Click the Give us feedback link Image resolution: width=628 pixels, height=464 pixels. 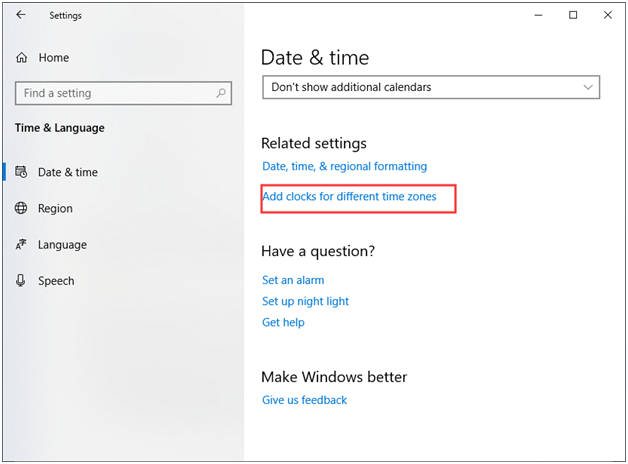[x=304, y=400]
